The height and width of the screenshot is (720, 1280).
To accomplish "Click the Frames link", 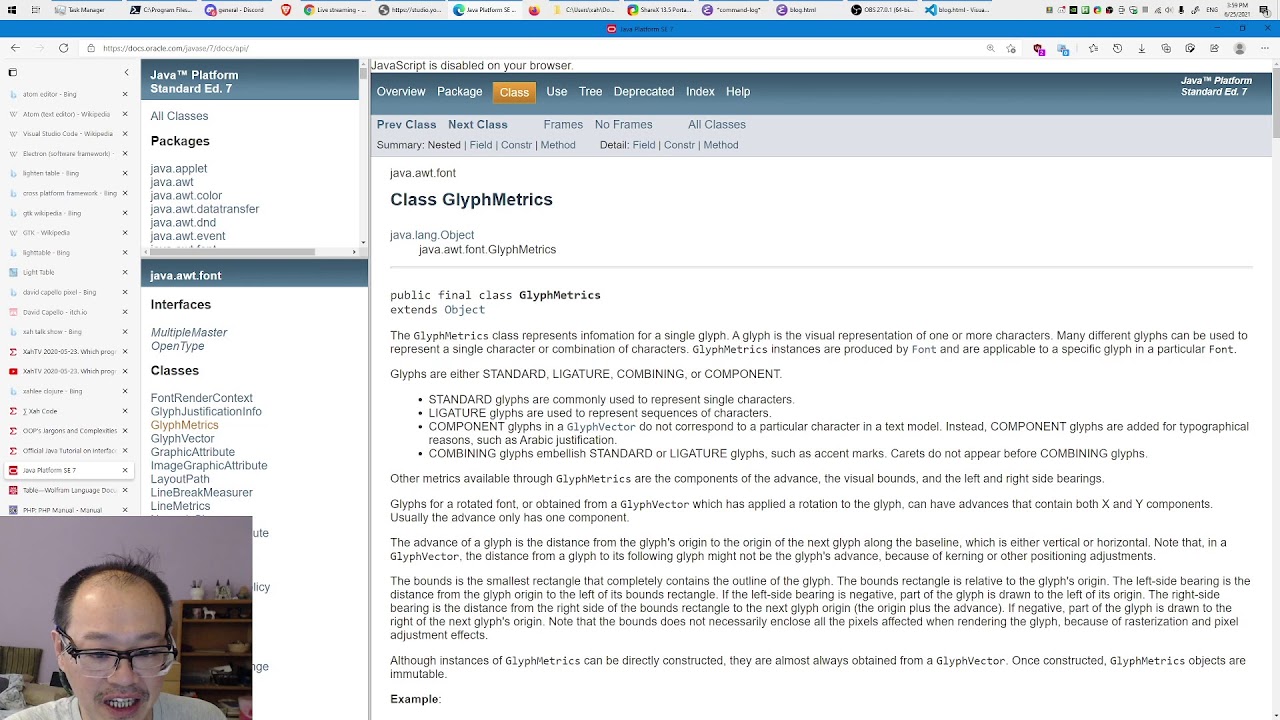I will [563, 125].
